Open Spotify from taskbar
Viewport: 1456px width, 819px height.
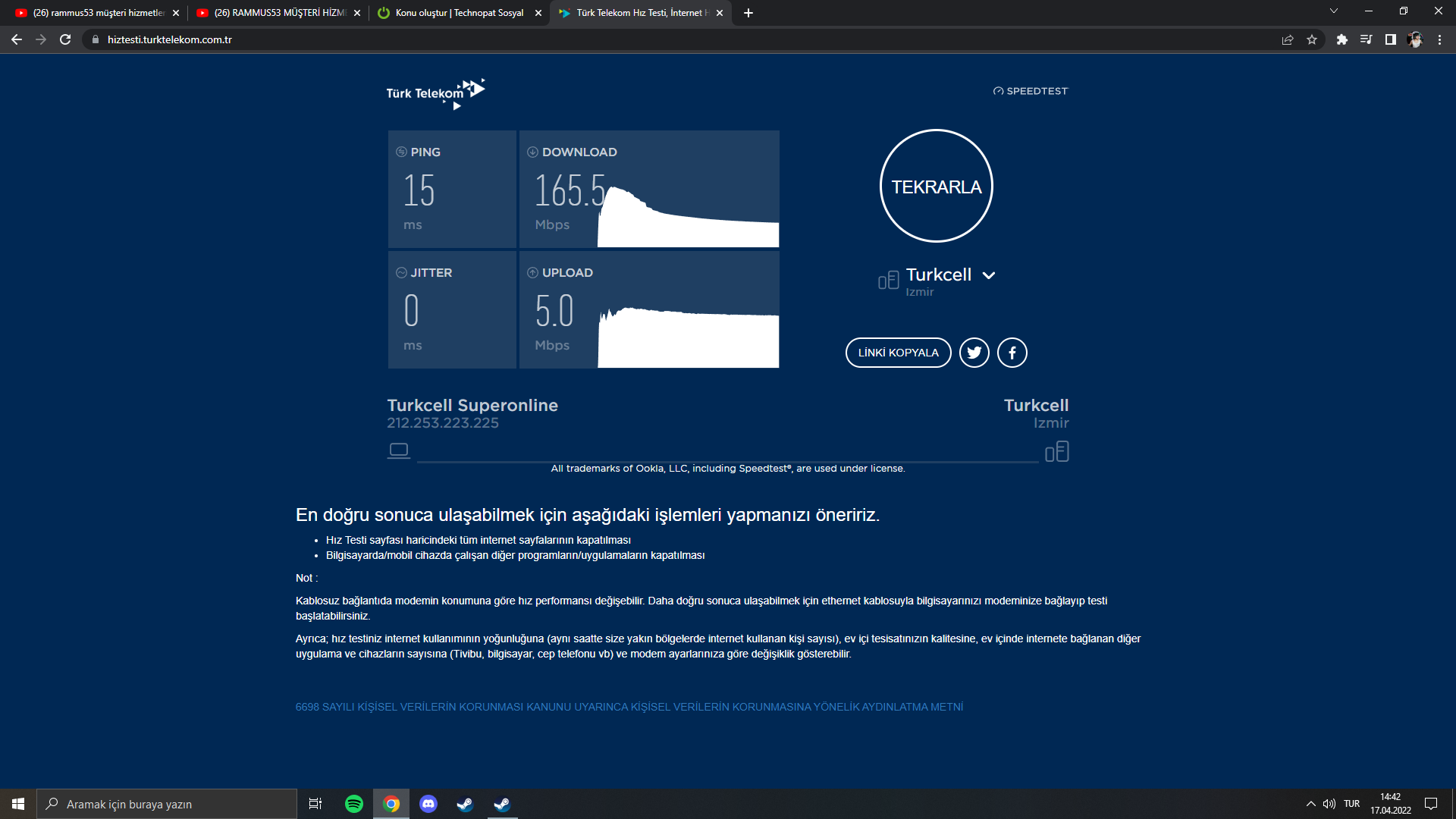tap(354, 804)
